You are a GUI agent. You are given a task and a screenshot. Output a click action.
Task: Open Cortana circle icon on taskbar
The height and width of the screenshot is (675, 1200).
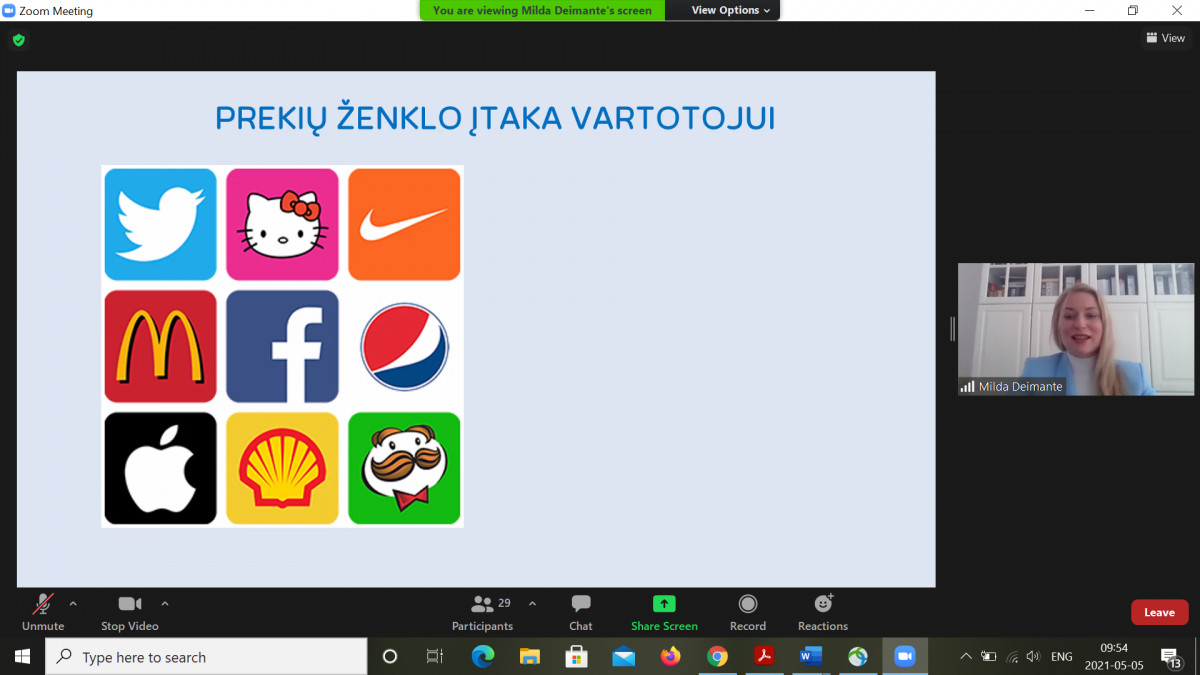coord(390,656)
